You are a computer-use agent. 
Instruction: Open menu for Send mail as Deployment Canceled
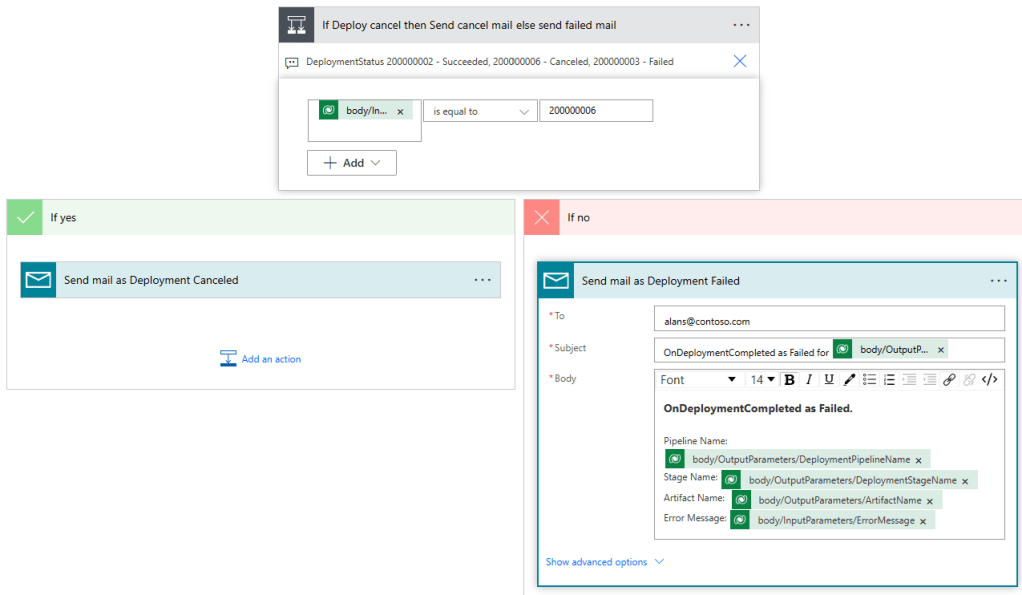tap(482, 280)
